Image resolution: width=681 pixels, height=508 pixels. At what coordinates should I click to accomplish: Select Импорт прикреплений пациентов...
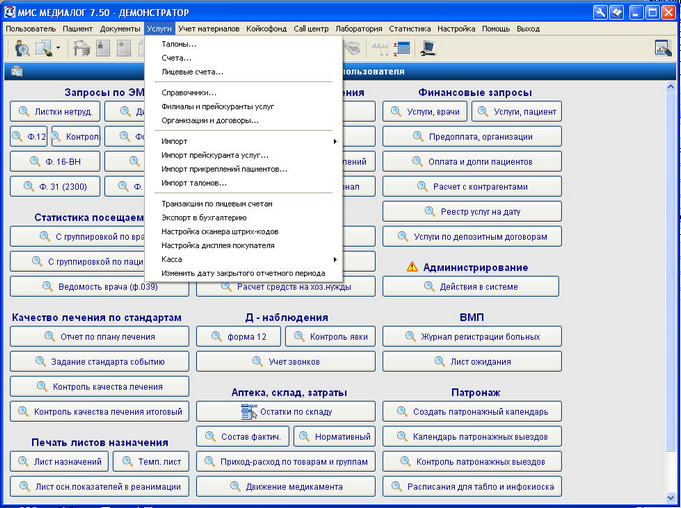[x=244, y=169]
